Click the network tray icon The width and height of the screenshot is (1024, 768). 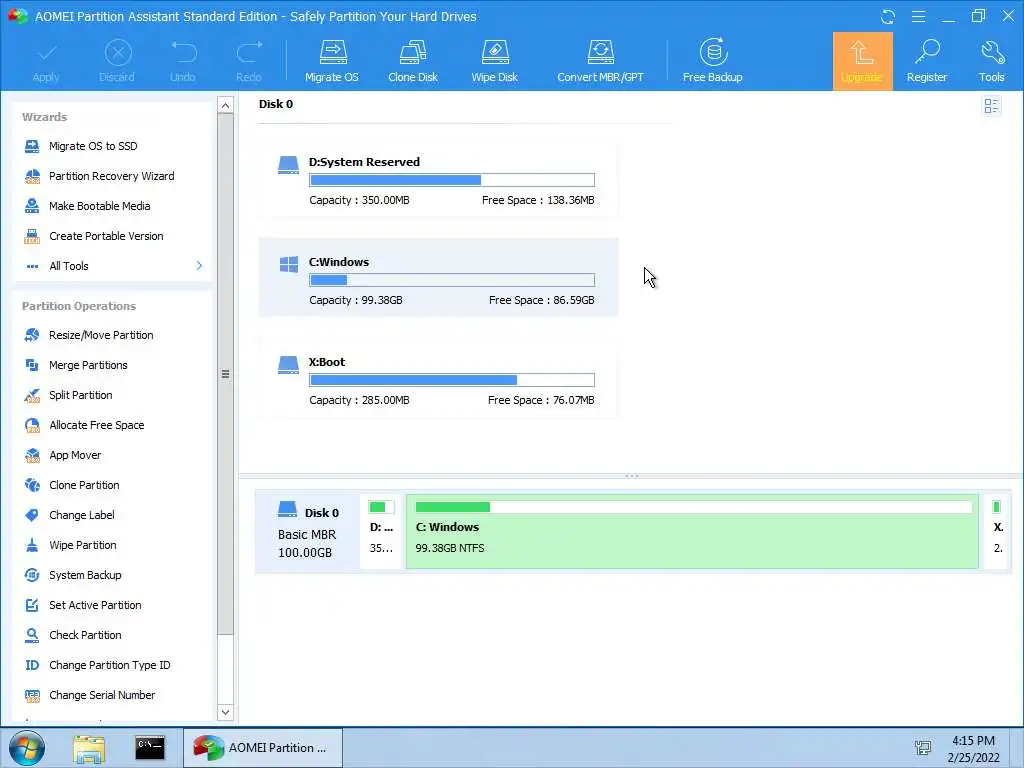click(923, 748)
